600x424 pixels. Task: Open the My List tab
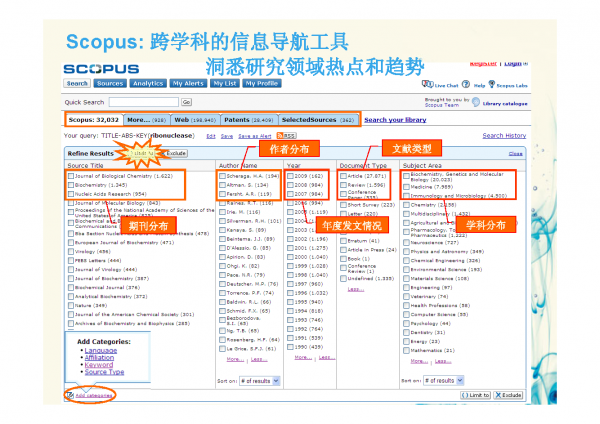coord(225,83)
